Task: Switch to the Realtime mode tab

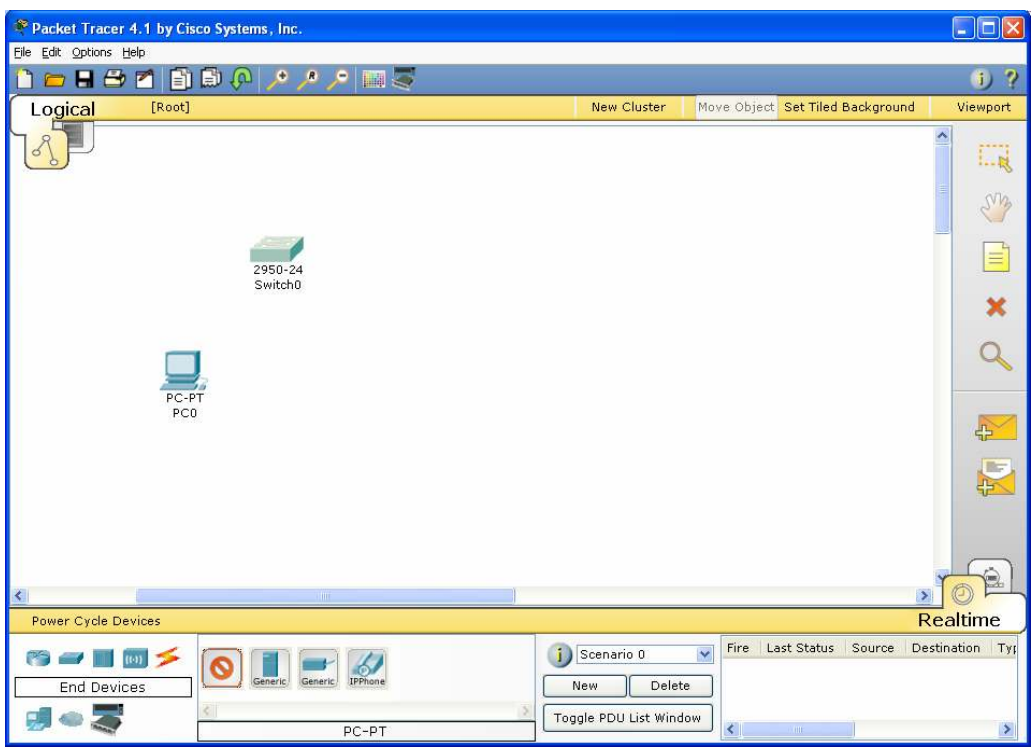Action: coord(959,620)
